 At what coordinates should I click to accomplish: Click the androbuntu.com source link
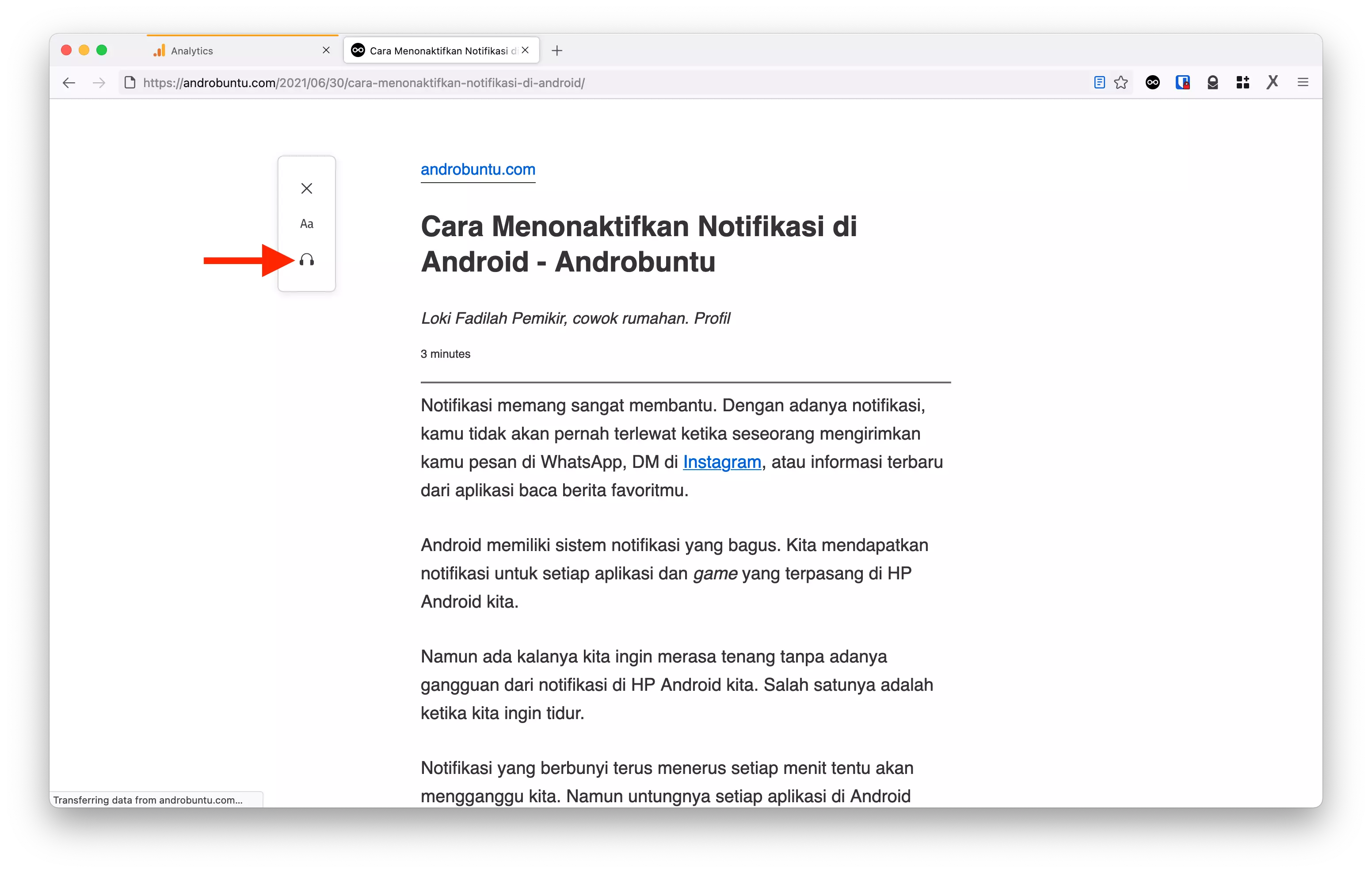point(477,169)
